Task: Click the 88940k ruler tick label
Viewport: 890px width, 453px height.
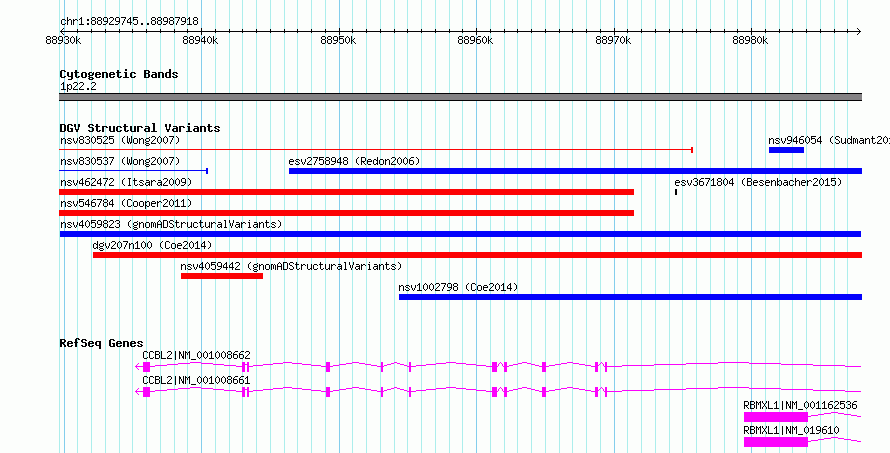Action: (200, 41)
